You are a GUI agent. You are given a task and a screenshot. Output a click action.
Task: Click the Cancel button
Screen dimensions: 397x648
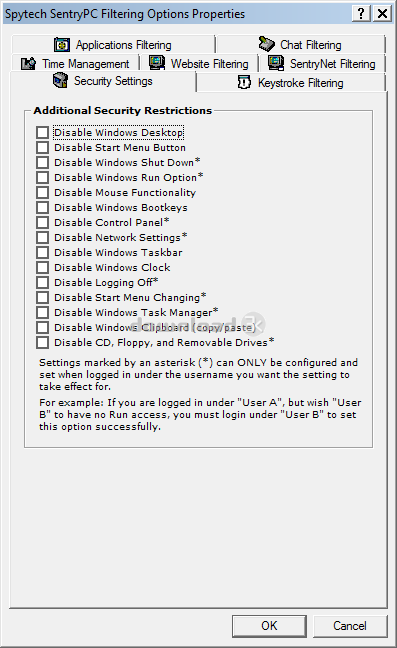coord(350,626)
